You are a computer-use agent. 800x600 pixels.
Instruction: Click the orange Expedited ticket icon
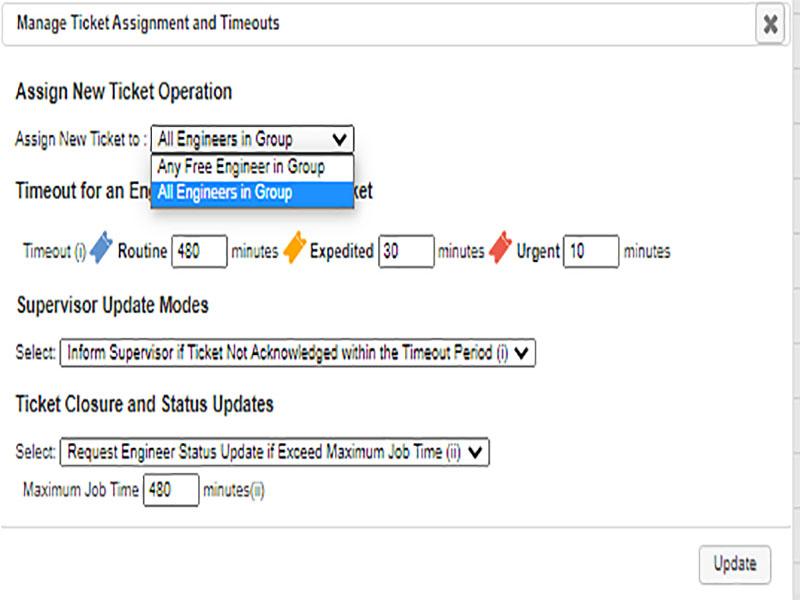point(294,250)
